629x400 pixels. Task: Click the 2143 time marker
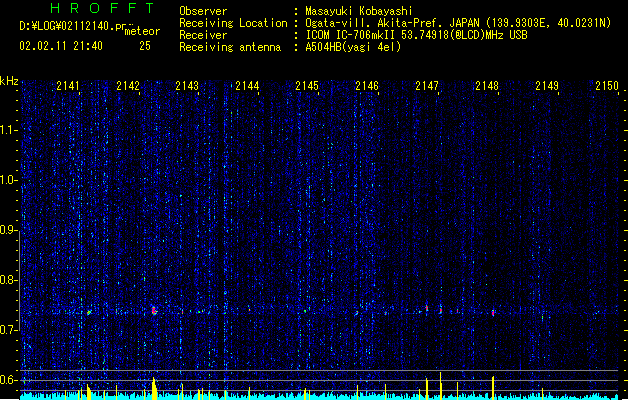pyautogui.click(x=187, y=85)
